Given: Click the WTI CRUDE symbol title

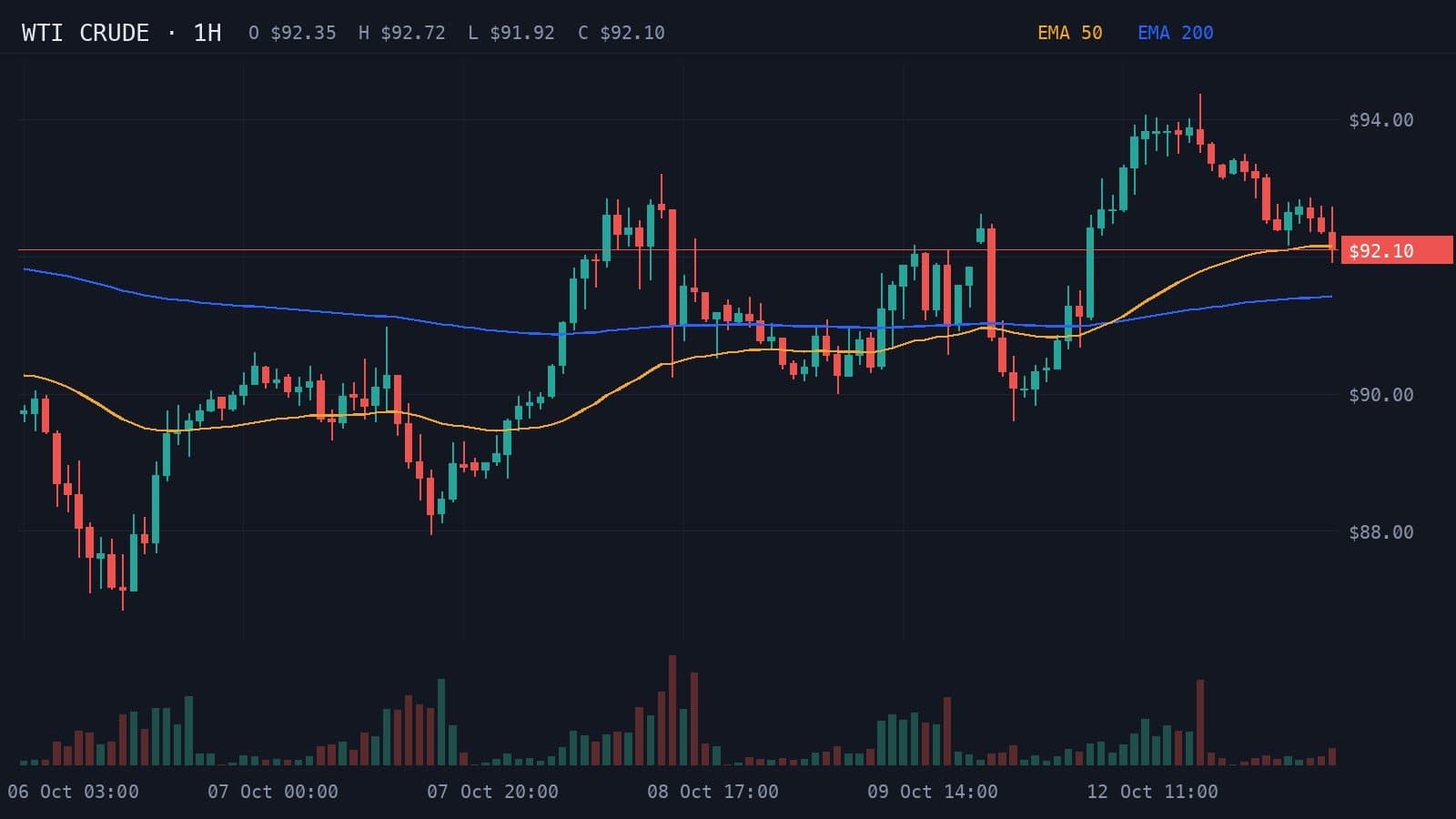Looking at the screenshot, I should pyautogui.click(x=86, y=33).
